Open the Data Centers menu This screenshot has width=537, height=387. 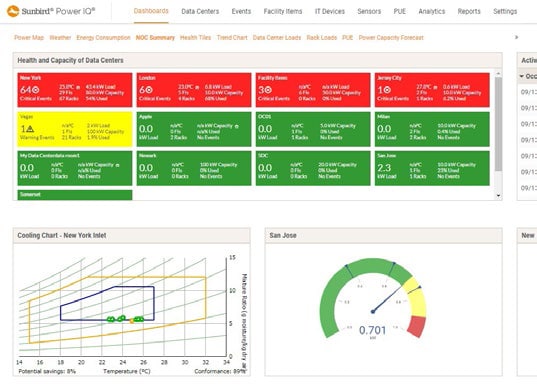point(200,11)
